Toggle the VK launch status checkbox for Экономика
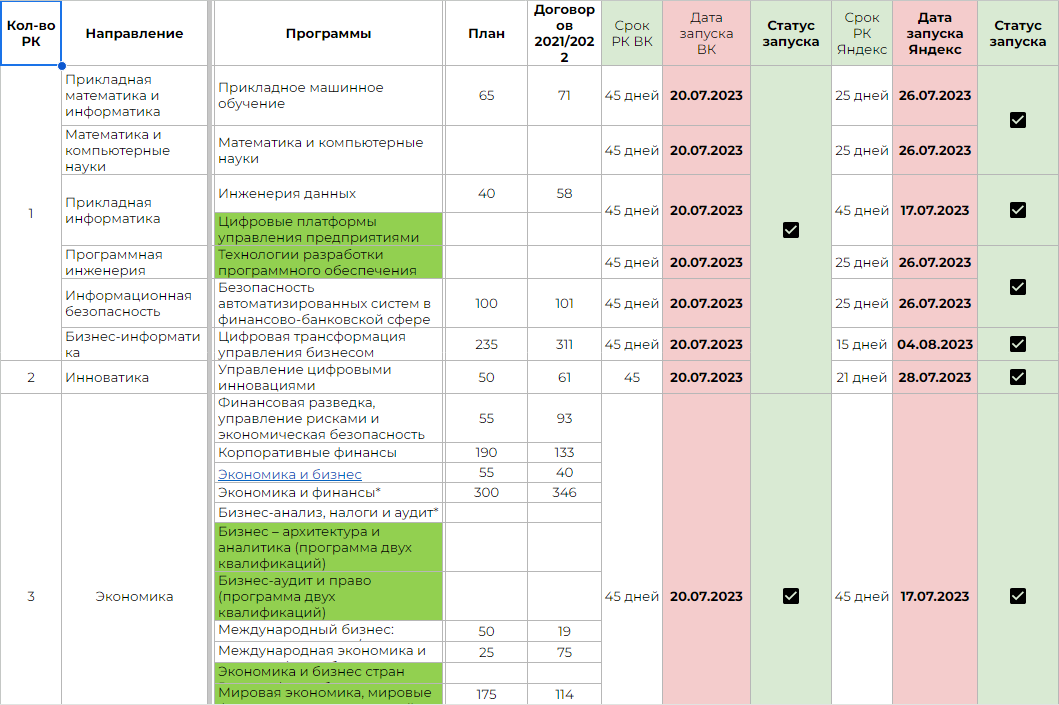The image size is (1059, 705). tap(790, 596)
